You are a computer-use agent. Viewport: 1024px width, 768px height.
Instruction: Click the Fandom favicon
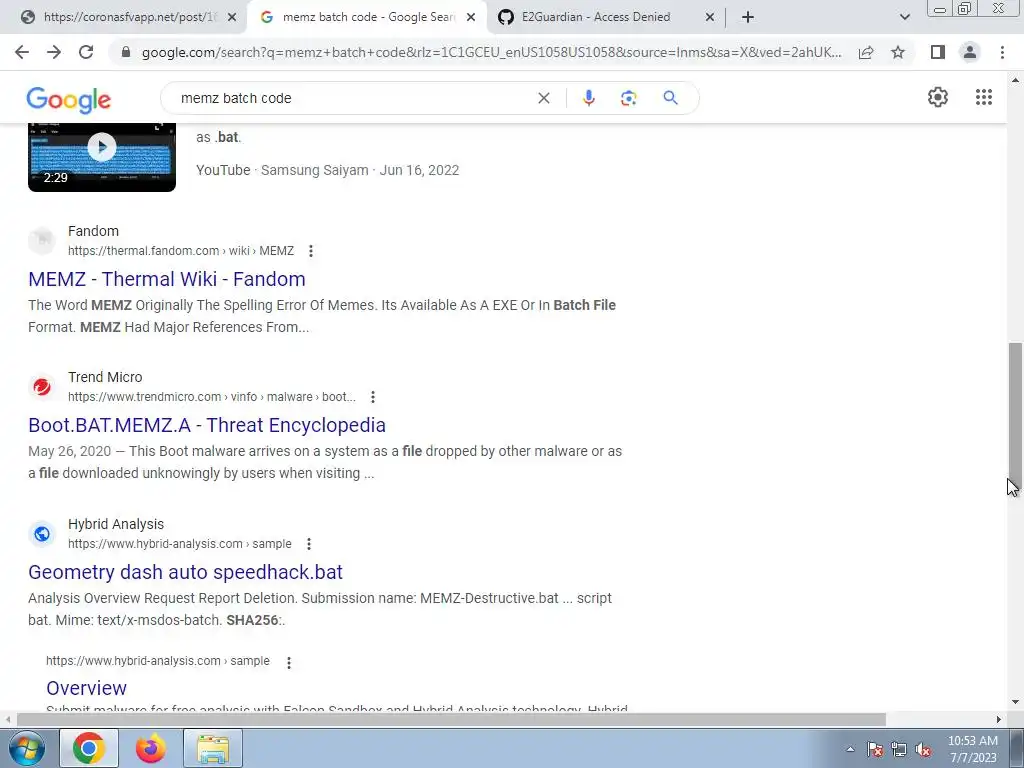(x=42, y=240)
